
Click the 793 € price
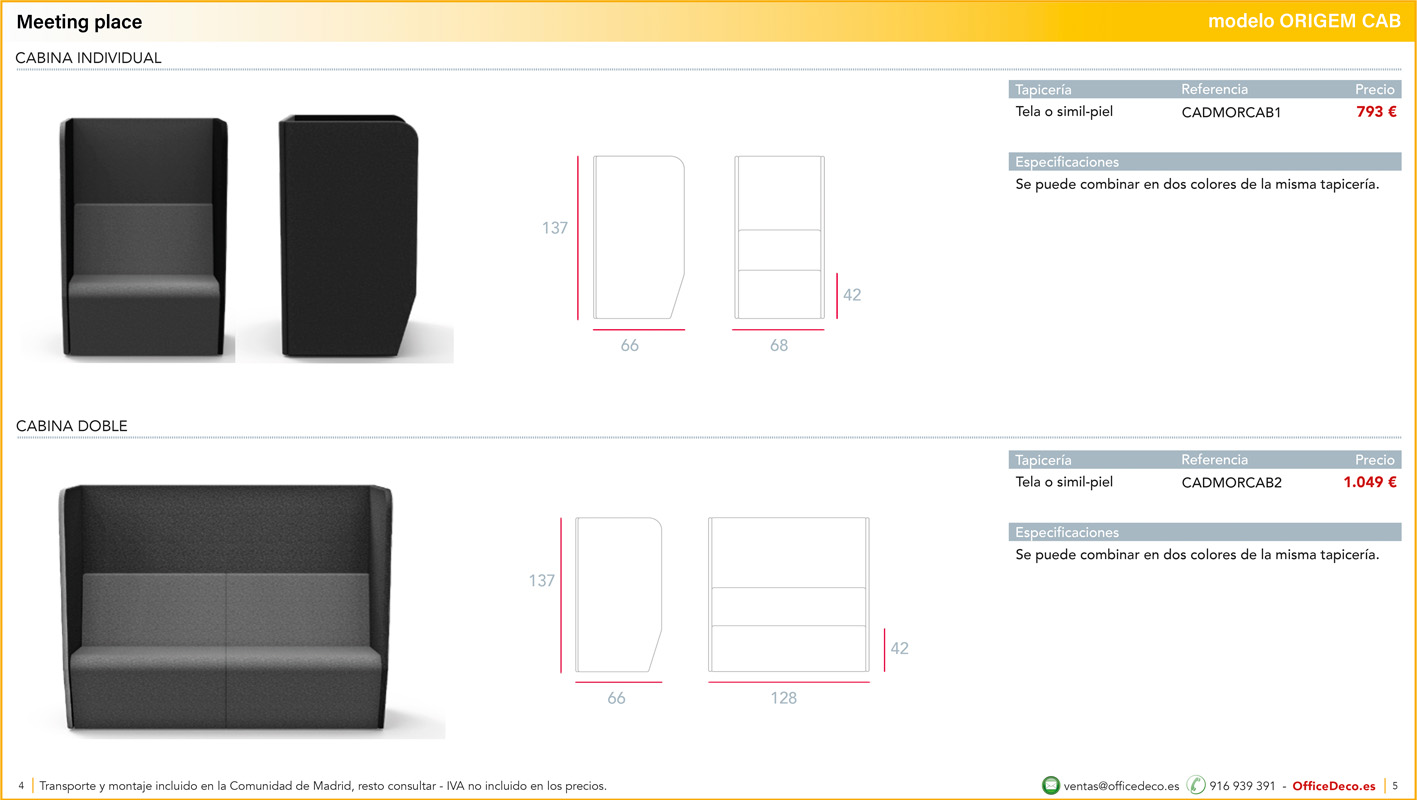[1376, 112]
